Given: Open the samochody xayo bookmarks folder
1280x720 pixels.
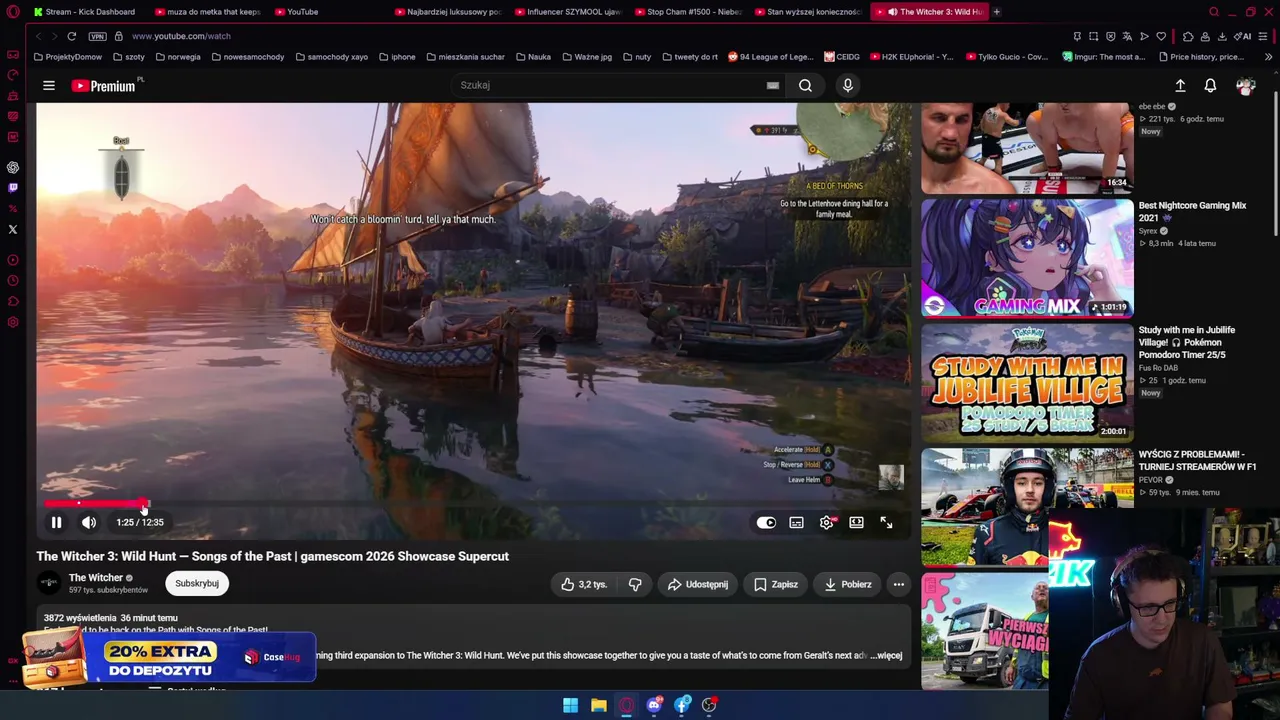Looking at the screenshot, I should tap(332, 57).
